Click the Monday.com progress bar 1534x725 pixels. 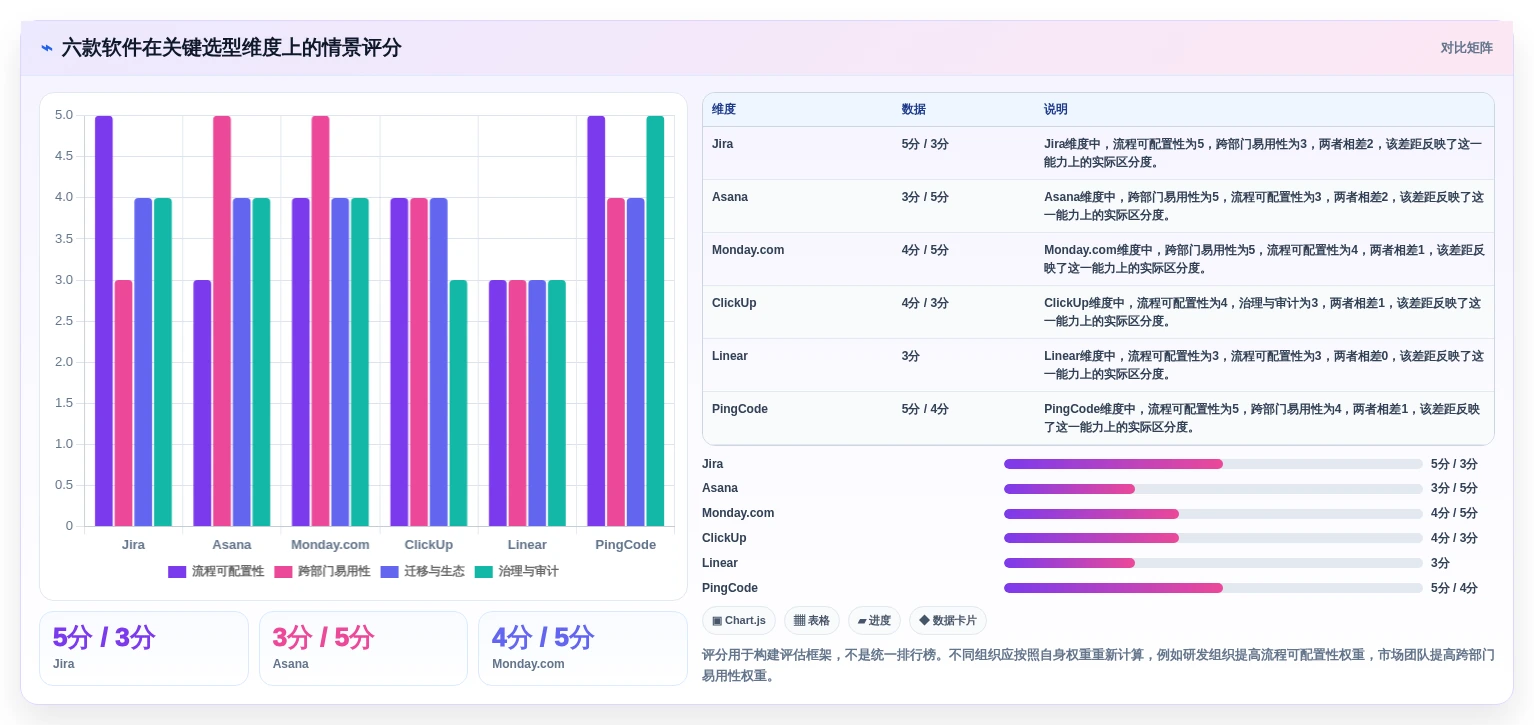point(1213,514)
